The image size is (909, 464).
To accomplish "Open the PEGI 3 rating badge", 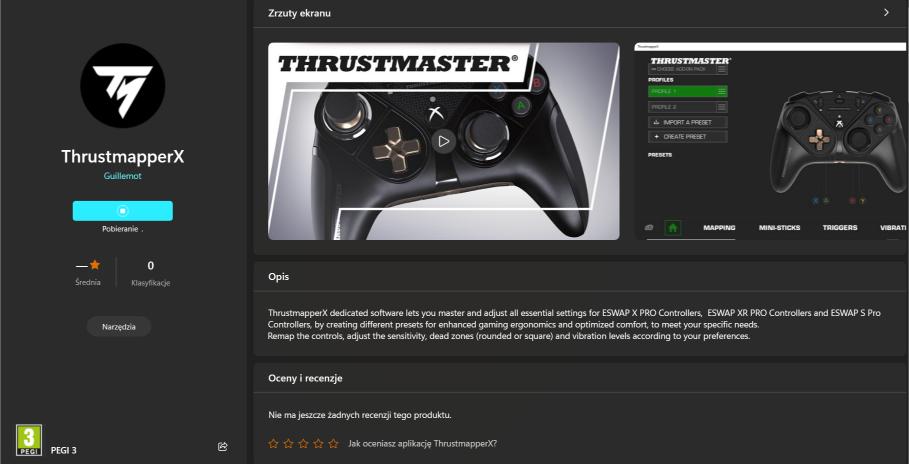I will (29, 440).
